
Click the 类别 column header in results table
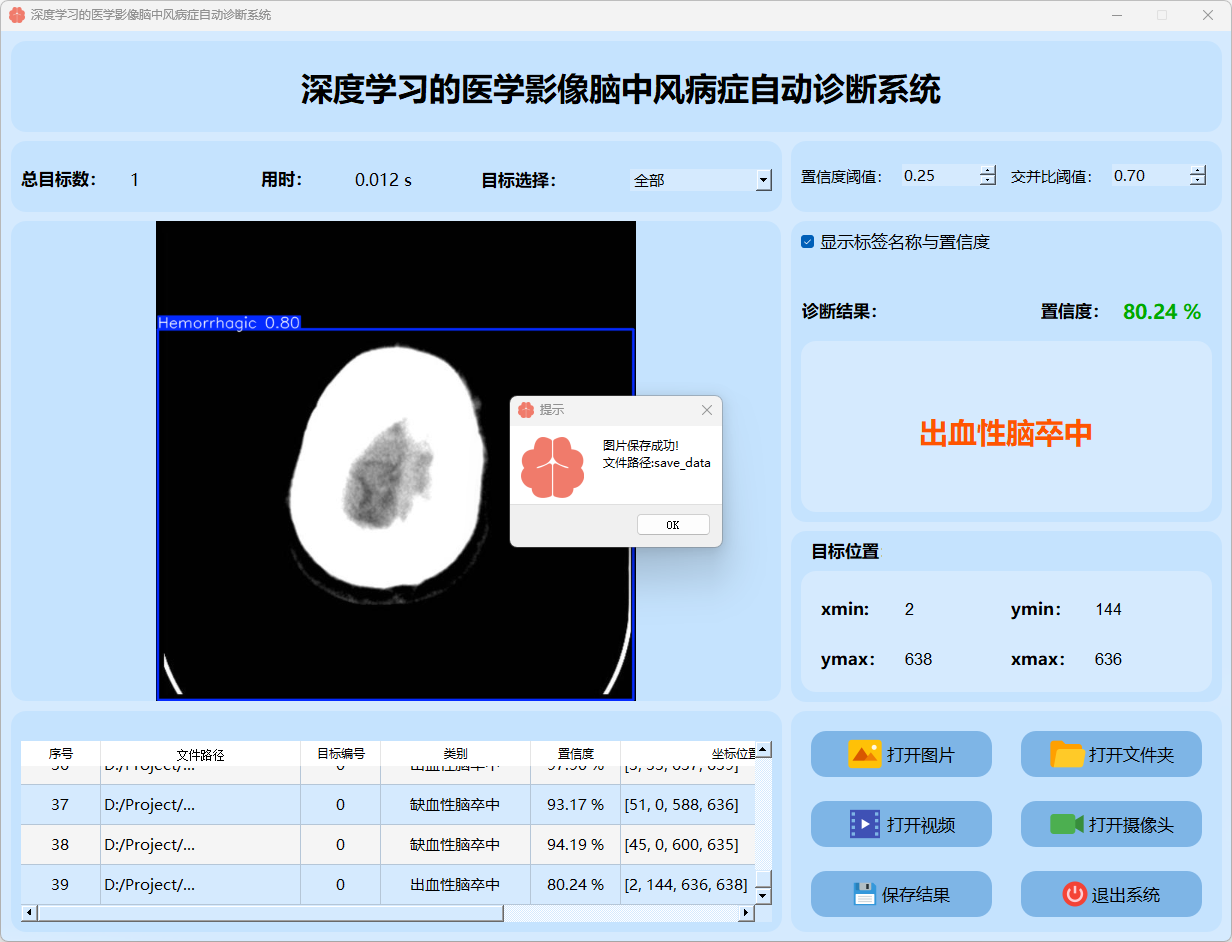tap(455, 754)
